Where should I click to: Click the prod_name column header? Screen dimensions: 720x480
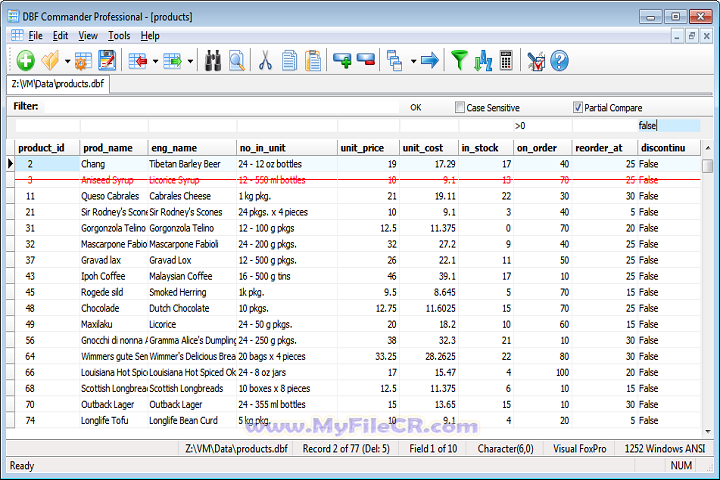(x=114, y=148)
